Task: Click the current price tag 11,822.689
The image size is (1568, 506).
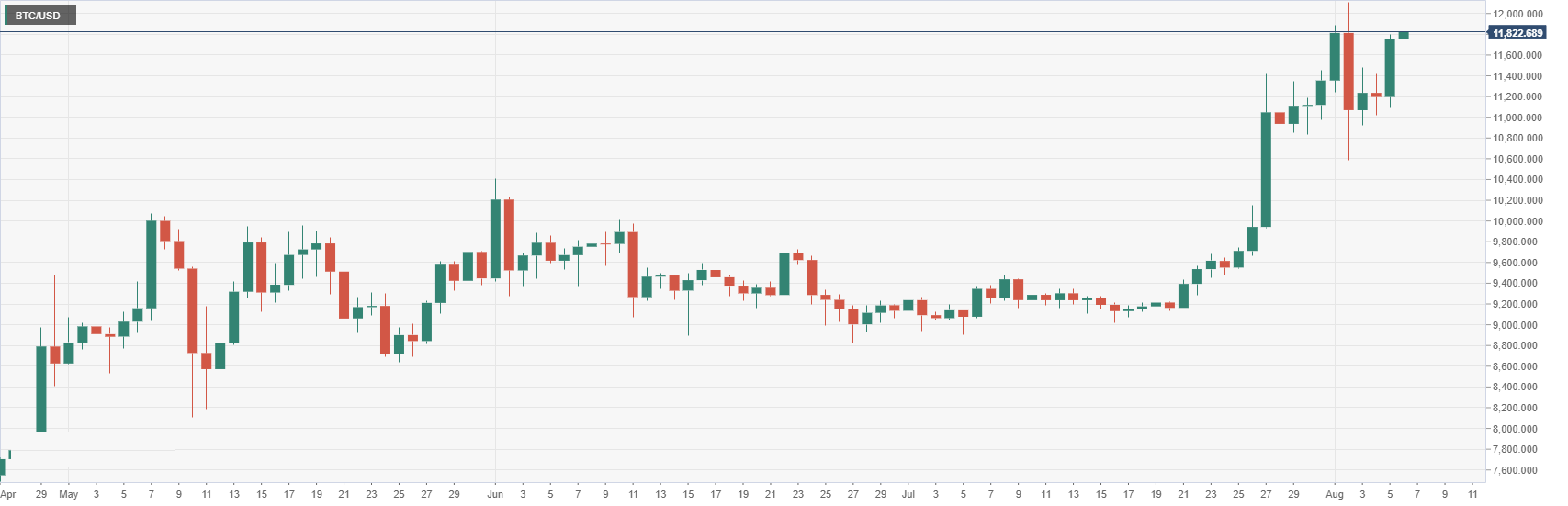Action: click(x=1517, y=33)
